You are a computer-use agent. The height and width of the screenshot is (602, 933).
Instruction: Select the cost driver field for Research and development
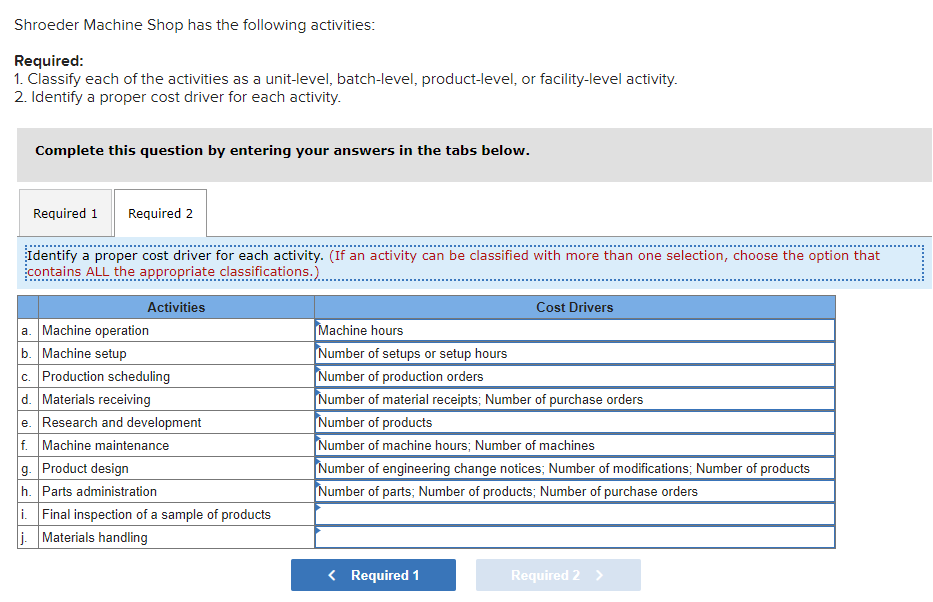coord(574,421)
